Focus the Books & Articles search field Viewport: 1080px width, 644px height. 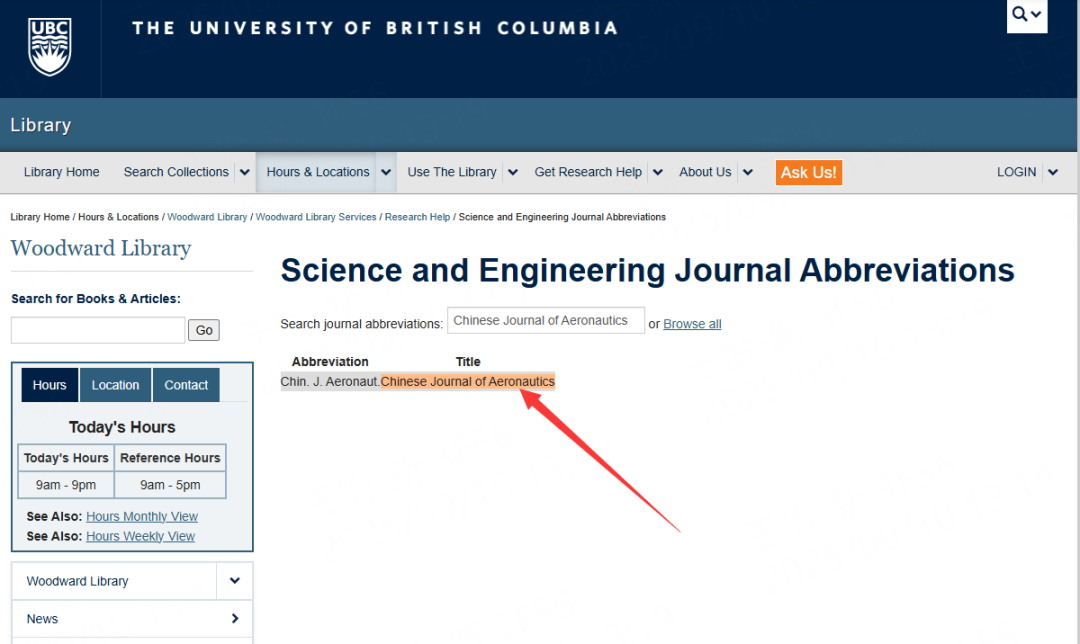pyautogui.click(x=98, y=330)
